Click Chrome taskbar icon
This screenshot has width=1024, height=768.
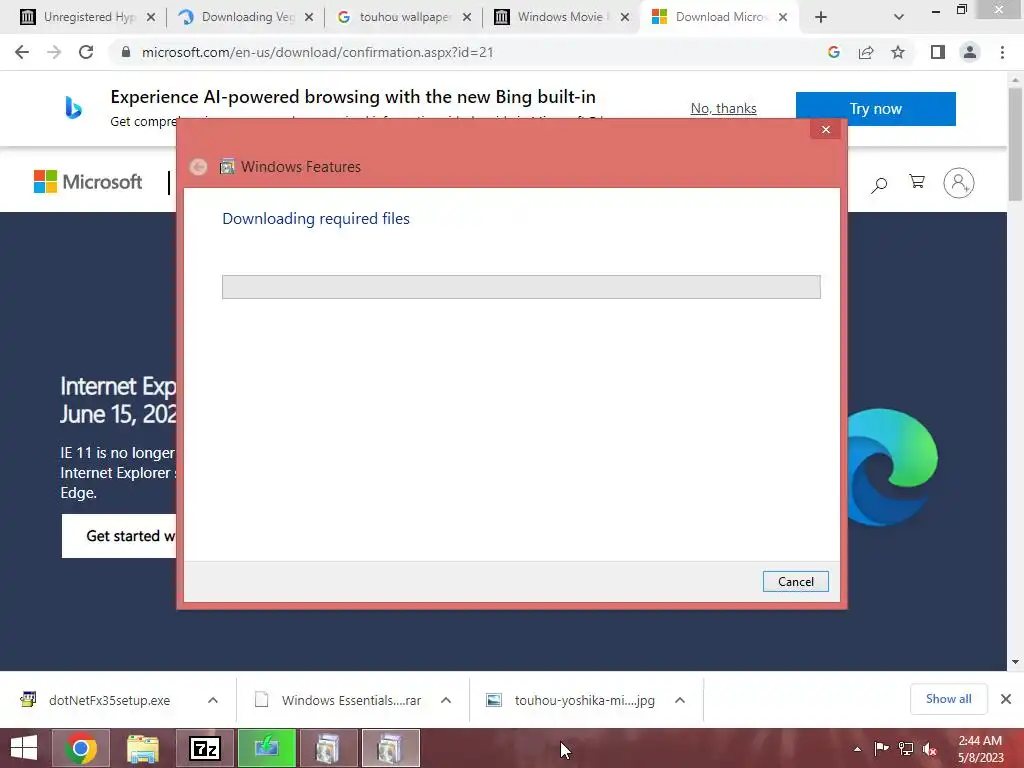(x=81, y=748)
